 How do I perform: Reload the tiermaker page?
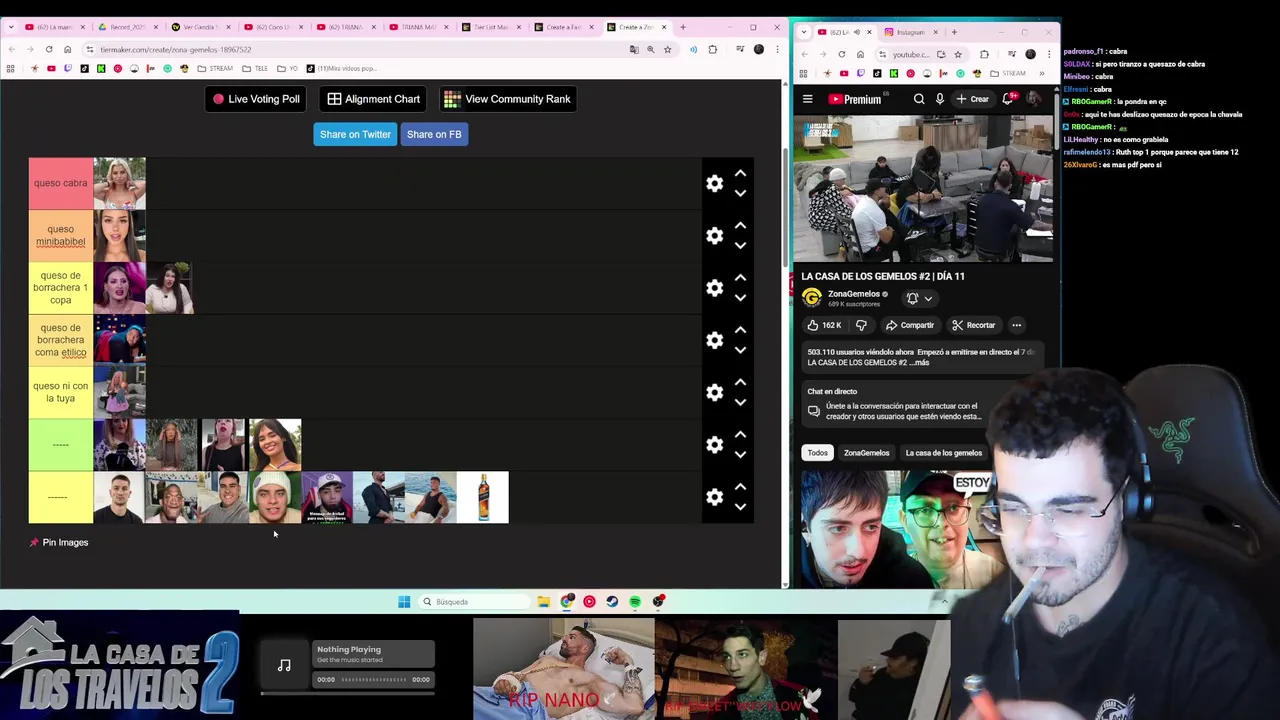tap(50, 49)
